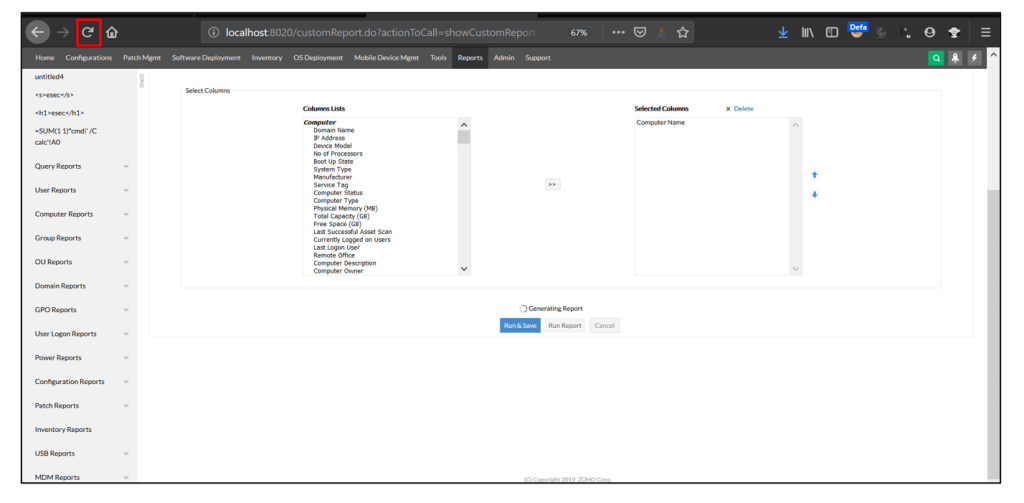Open the OS Deployment tab

[x=318, y=58]
